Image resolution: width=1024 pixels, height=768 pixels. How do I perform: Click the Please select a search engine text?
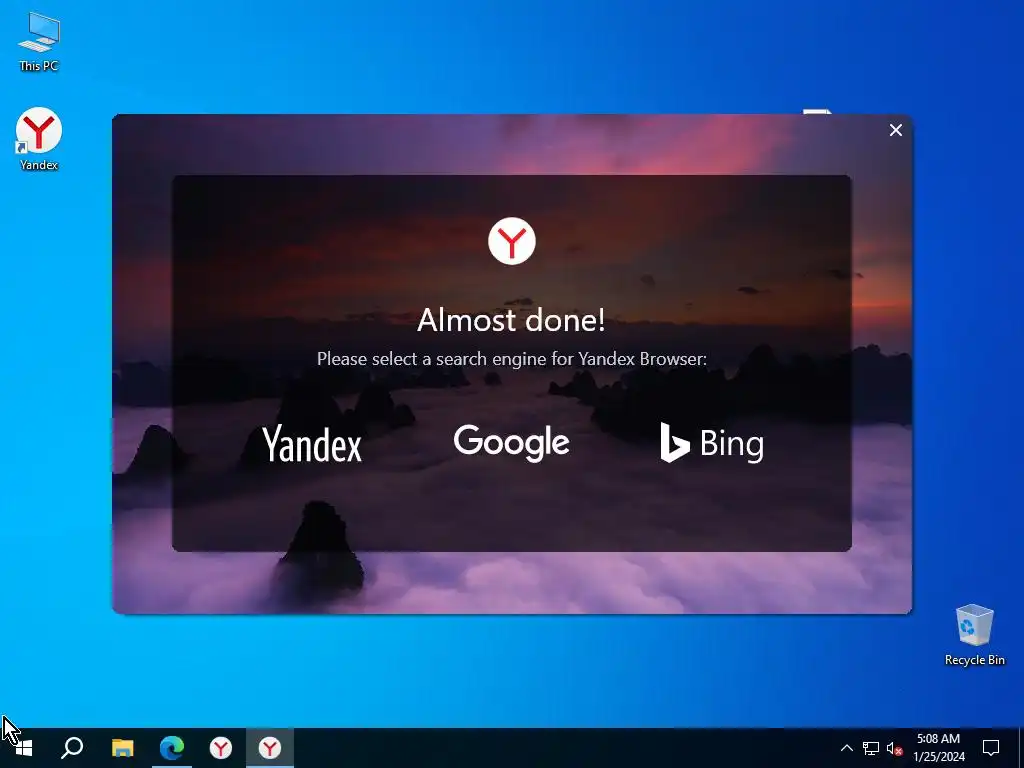click(x=511, y=359)
